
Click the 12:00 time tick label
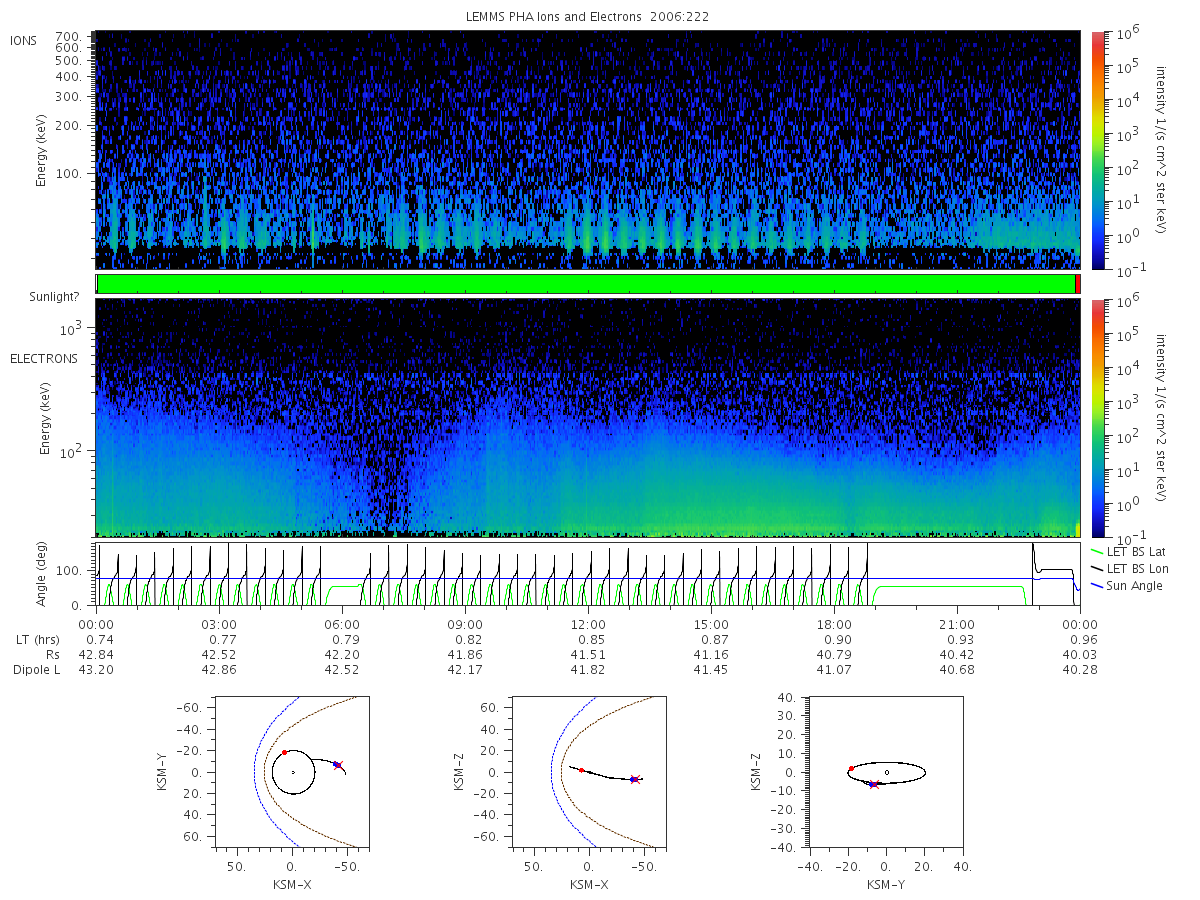click(588, 624)
